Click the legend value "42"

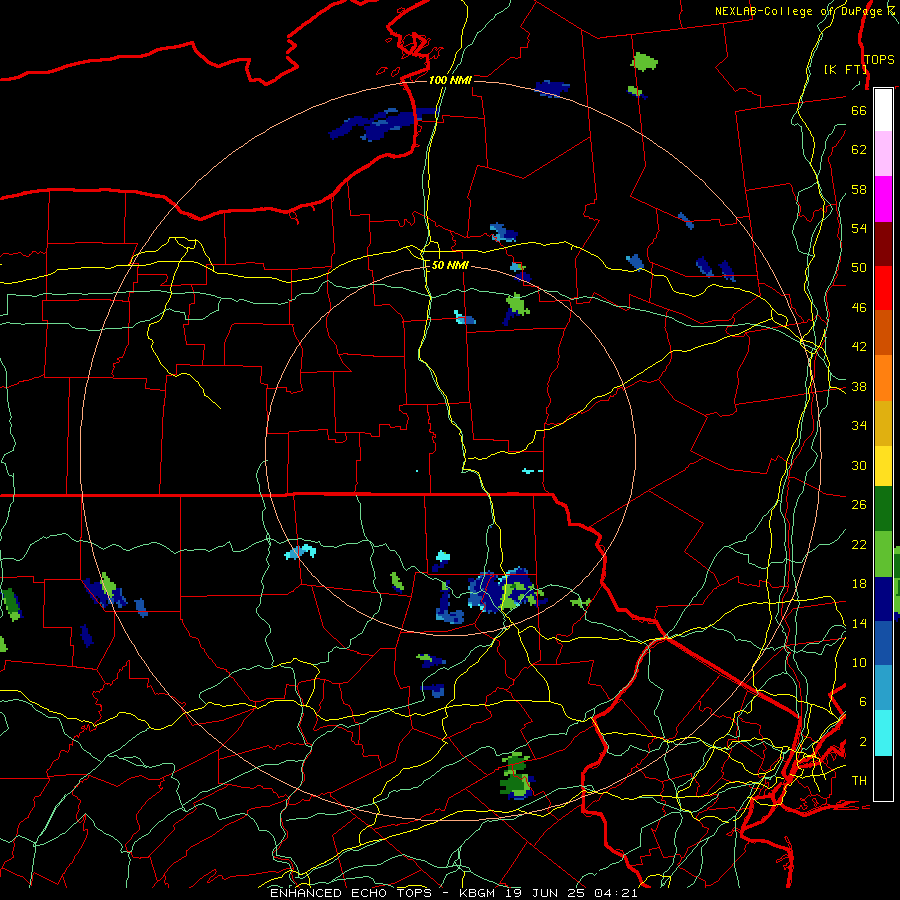(859, 347)
